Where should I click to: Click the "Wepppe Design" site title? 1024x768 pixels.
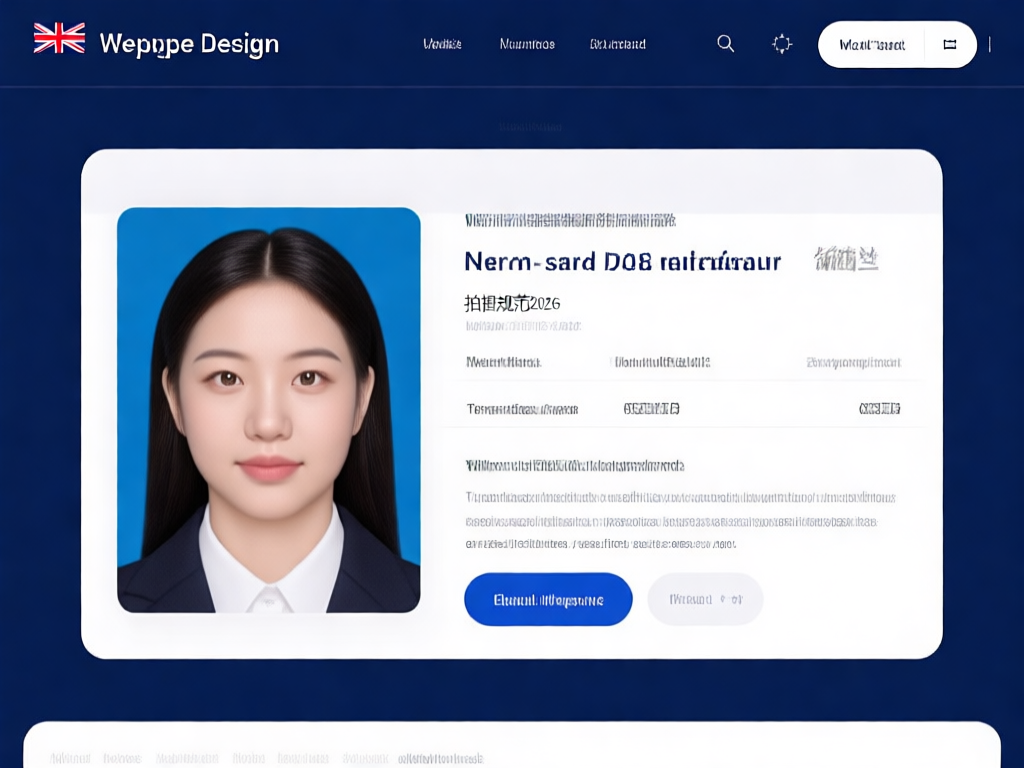tap(189, 44)
